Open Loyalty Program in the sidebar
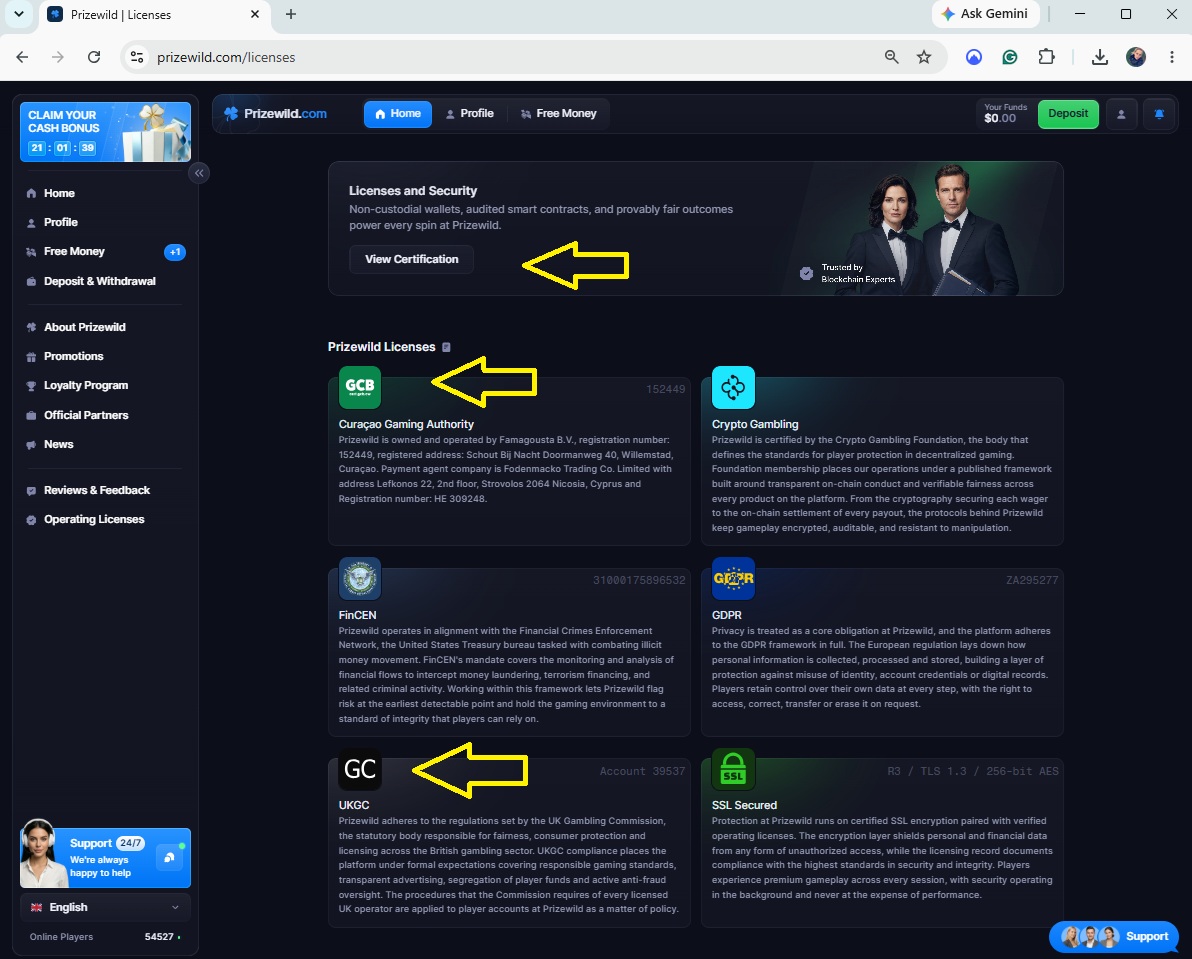Image resolution: width=1192 pixels, height=959 pixels. [105, 385]
